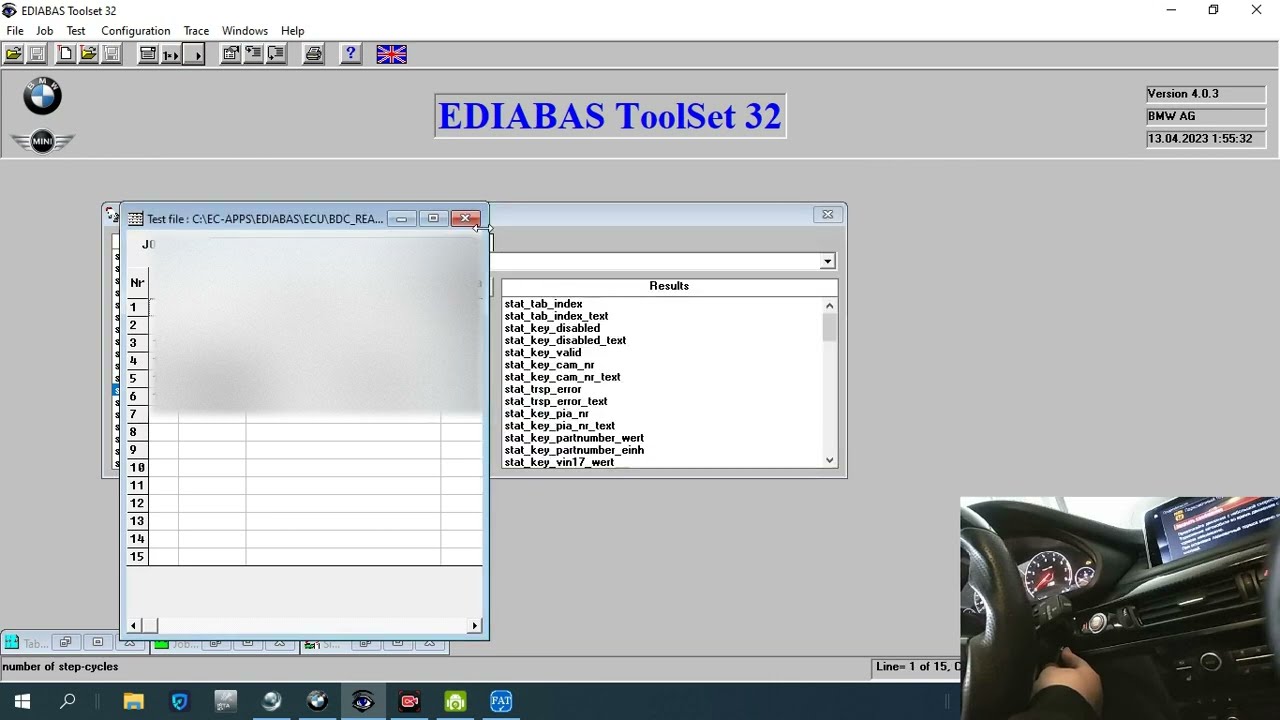Click the first greyed-out save diskette icon
The height and width of the screenshot is (720, 1280).
[37, 54]
